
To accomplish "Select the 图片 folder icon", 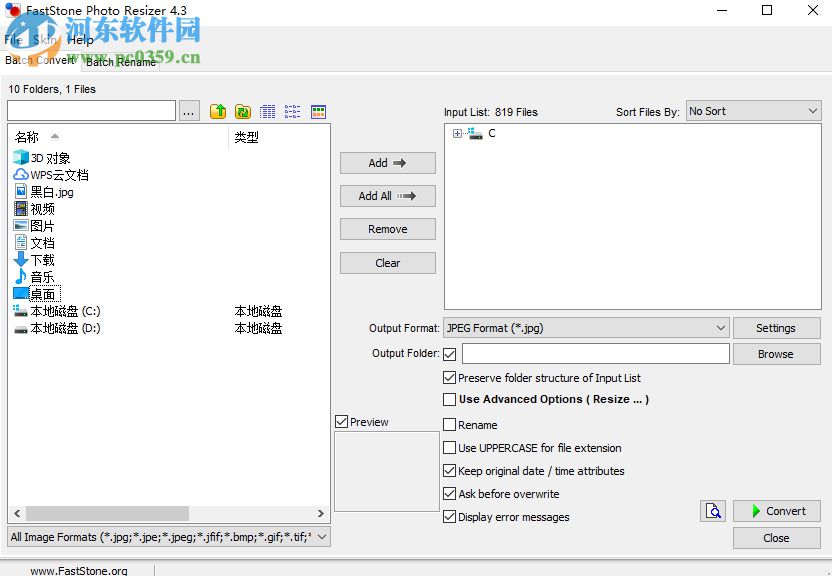I will pos(21,225).
